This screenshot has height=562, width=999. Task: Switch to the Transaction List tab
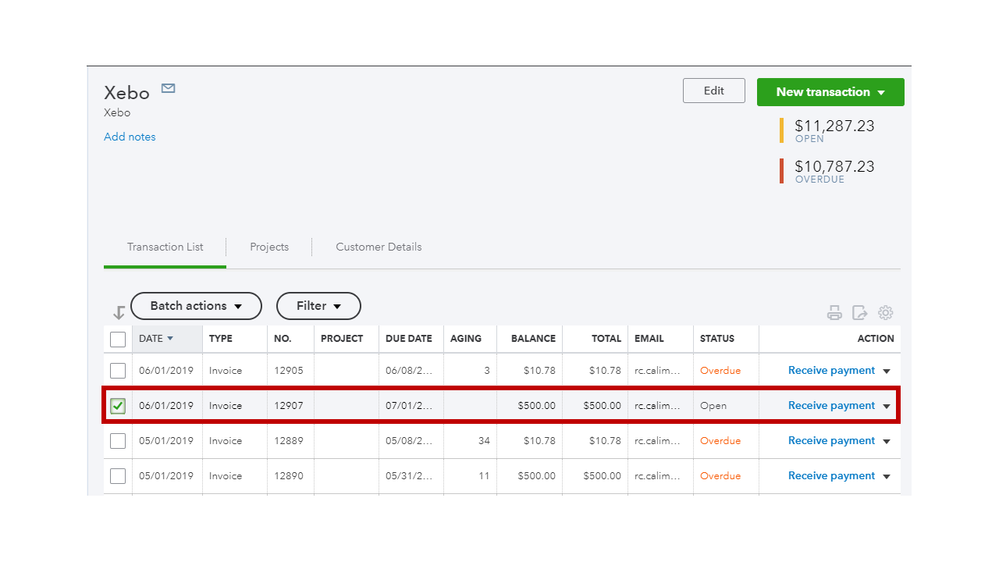tap(165, 247)
